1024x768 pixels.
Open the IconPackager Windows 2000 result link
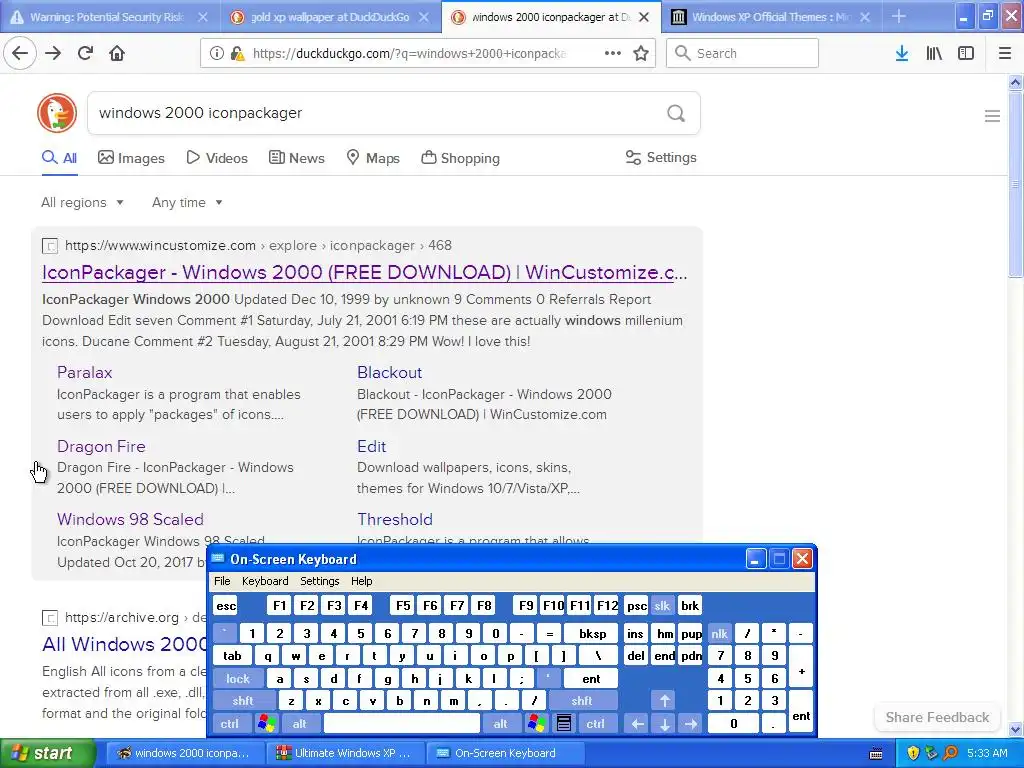click(364, 272)
